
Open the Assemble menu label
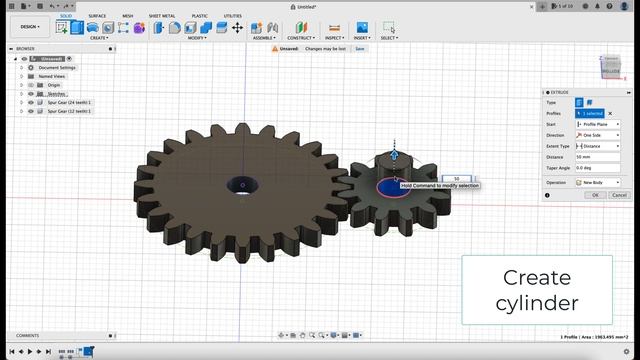pyautogui.click(x=264, y=38)
